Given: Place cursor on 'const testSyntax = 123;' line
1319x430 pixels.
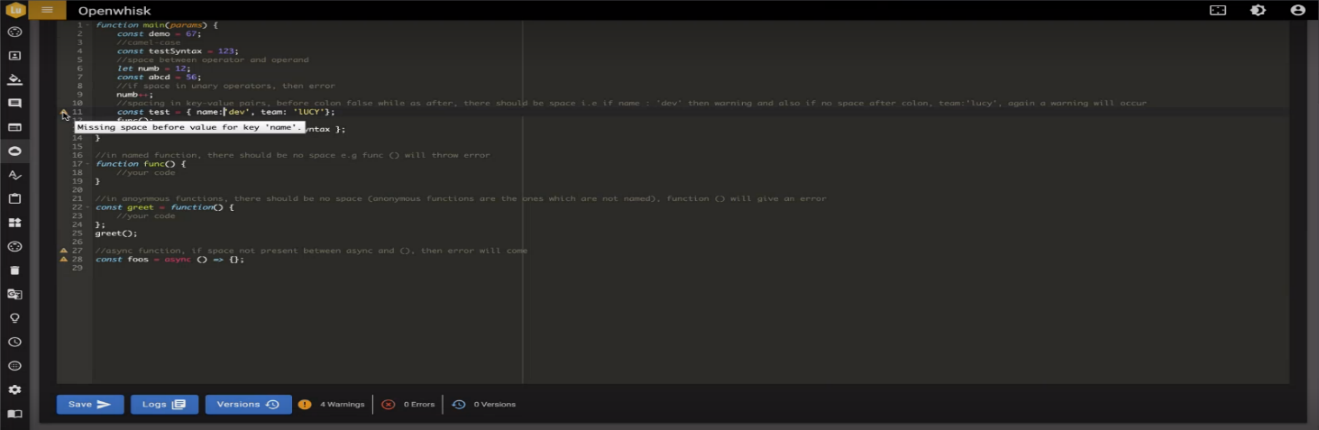Looking at the screenshot, I should tap(178, 51).
